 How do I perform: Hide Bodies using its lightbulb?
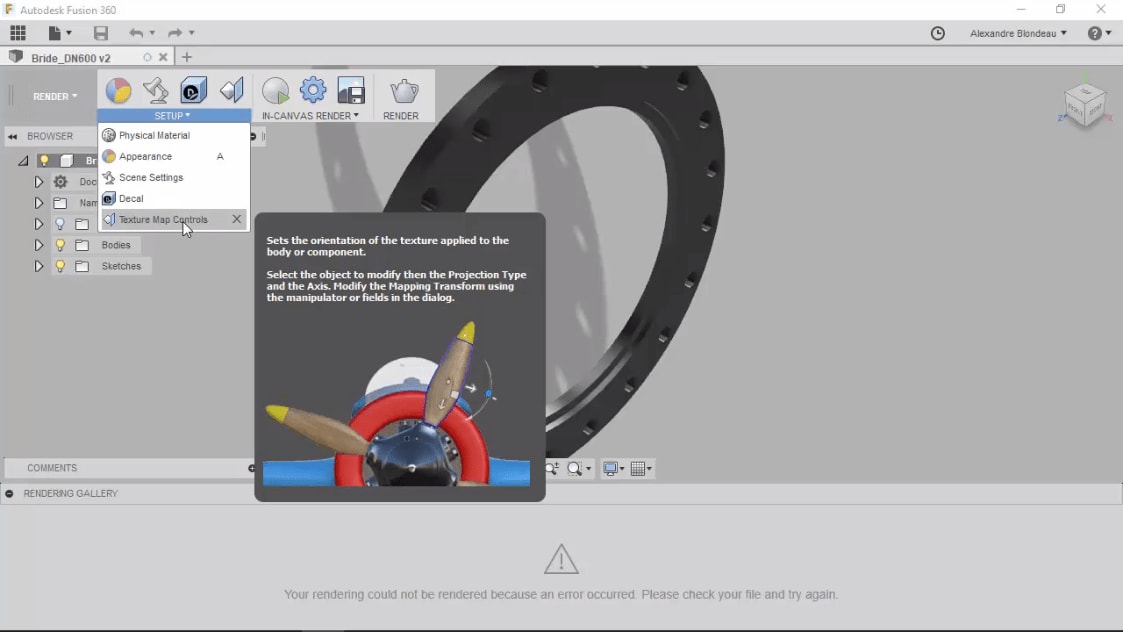pos(60,245)
